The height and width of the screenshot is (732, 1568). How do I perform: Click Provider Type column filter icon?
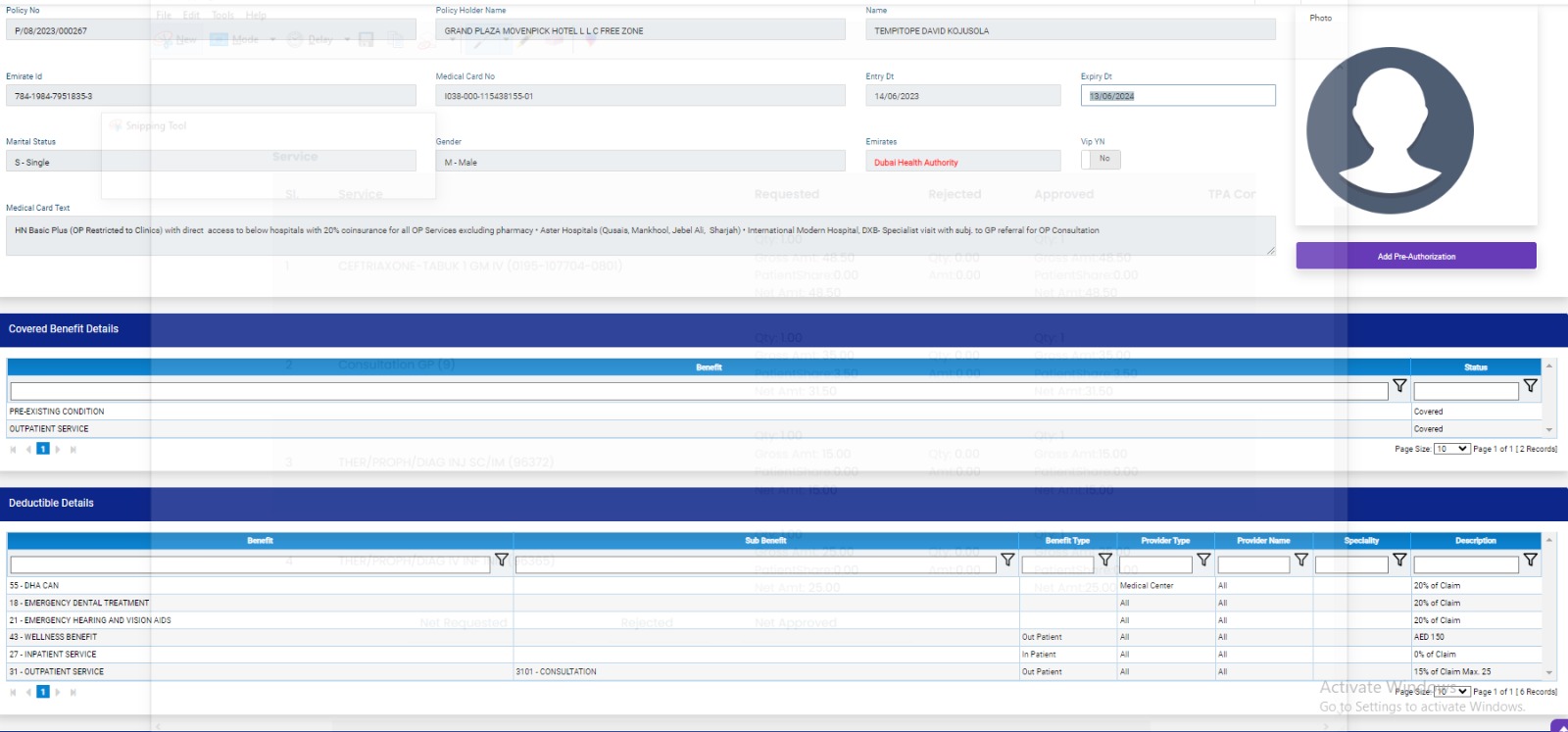(1203, 560)
